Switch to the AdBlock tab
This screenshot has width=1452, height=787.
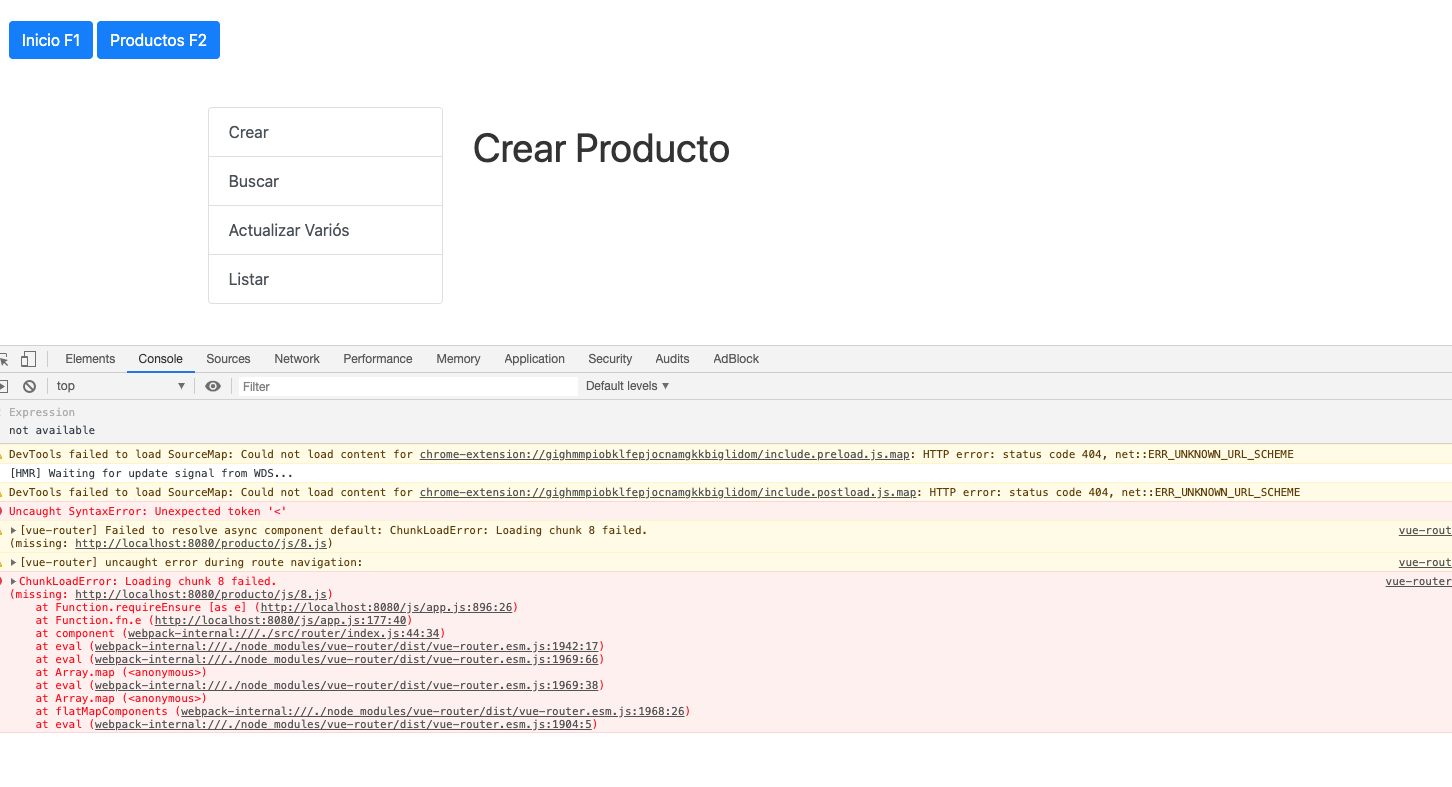(x=736, y=359)
